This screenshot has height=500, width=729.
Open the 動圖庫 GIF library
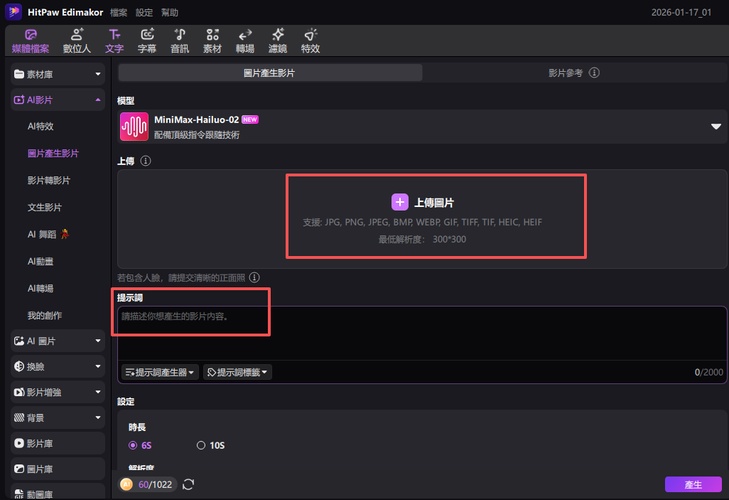58,493
